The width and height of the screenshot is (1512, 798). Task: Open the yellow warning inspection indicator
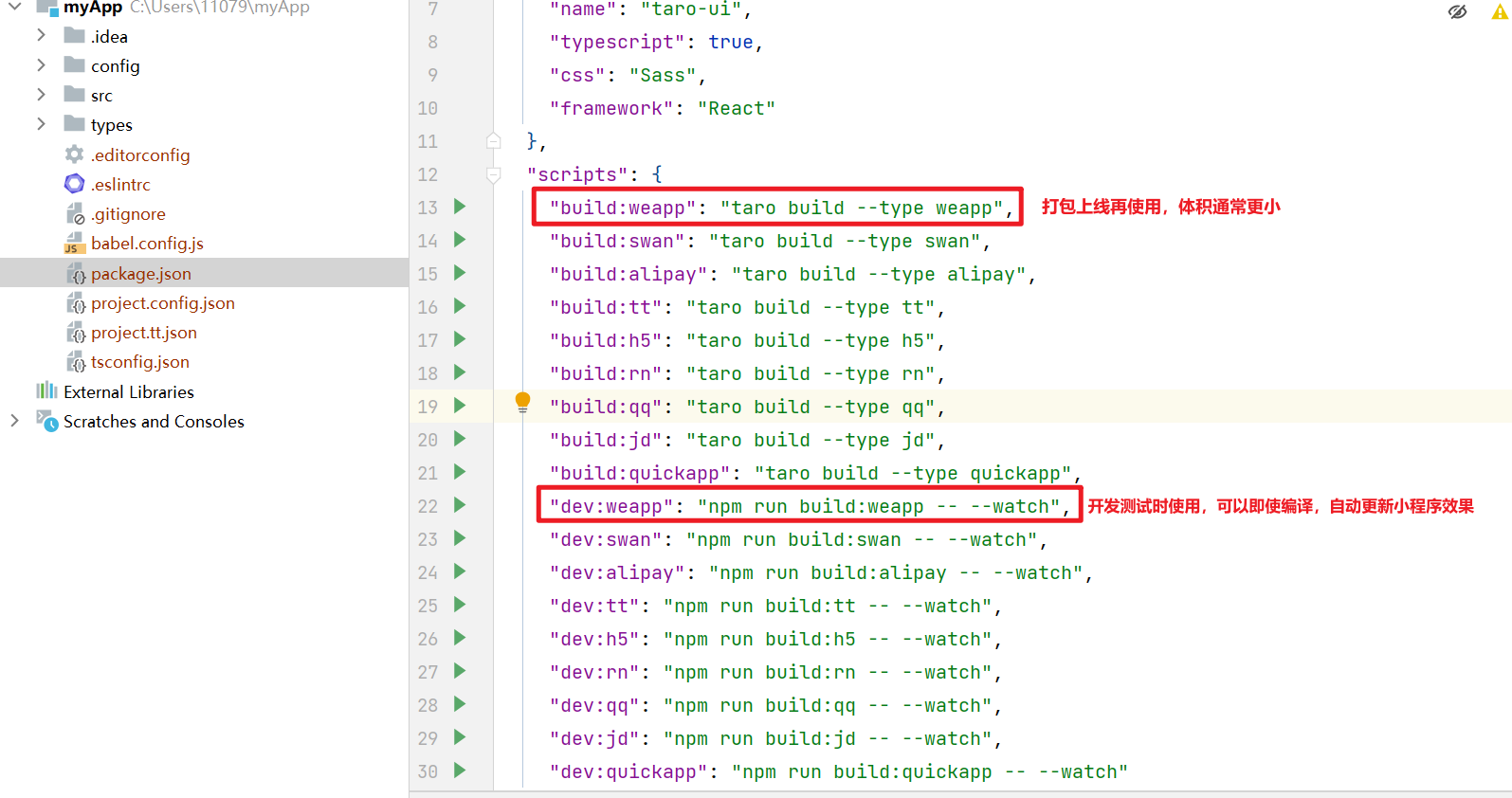pyautogui.click(x=1499, y=12)
